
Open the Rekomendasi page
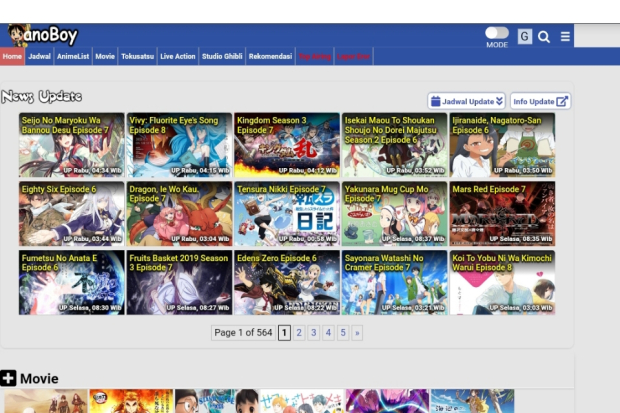click(270, 57)
